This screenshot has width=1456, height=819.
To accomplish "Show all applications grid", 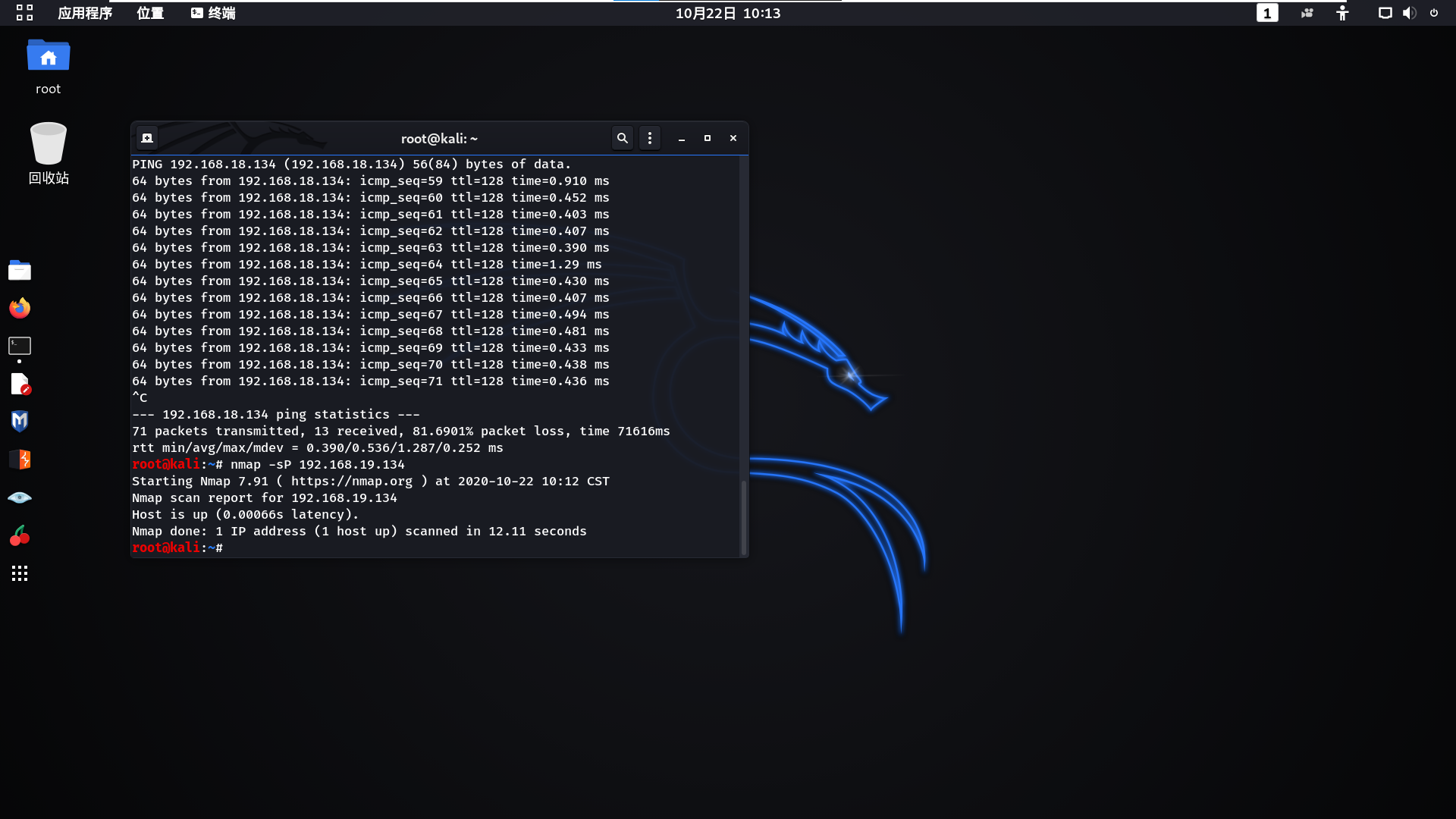I will pos(20,573).
